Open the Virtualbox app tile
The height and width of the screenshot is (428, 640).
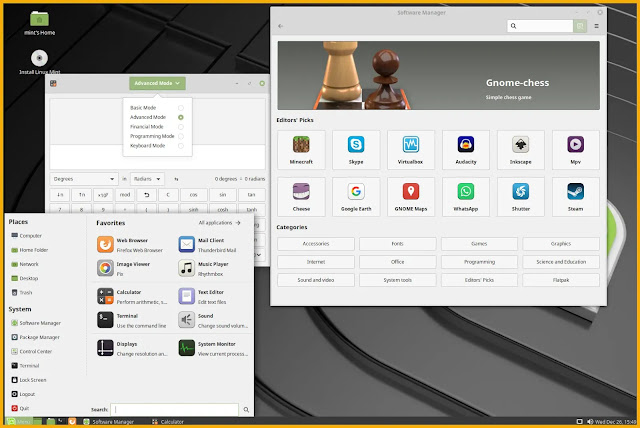411,150
